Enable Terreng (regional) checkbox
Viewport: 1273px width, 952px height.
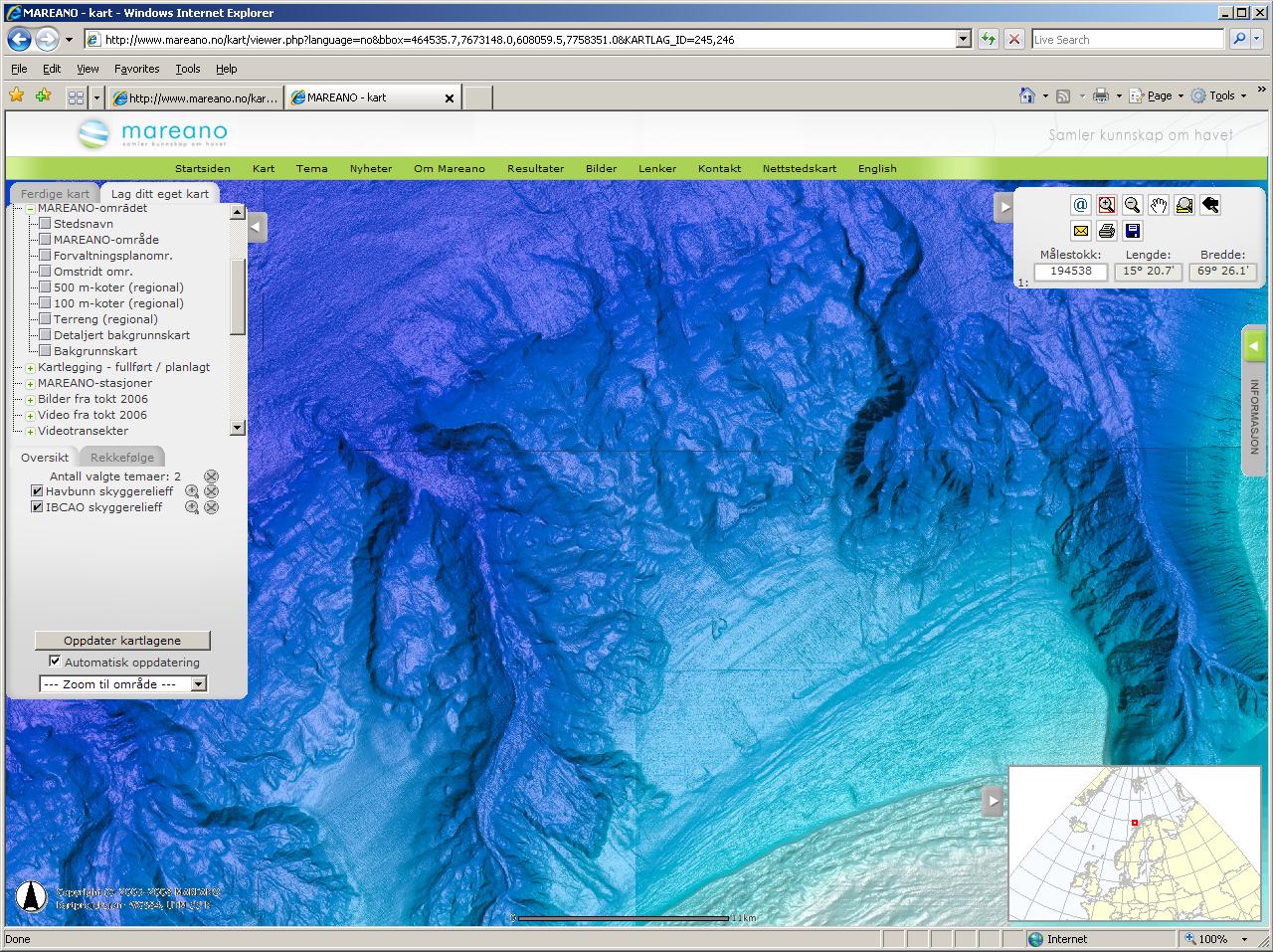pyautogui.click(x=45, y=319)
